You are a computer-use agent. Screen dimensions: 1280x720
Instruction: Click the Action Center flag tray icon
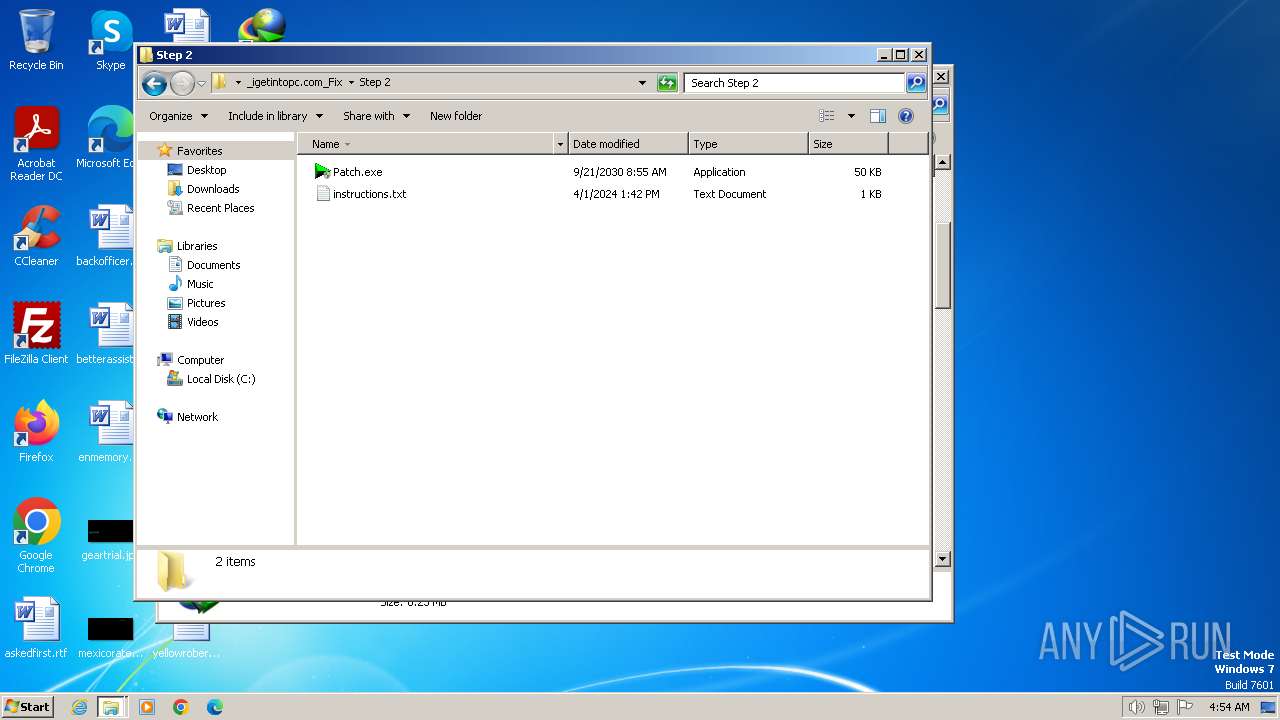[x=1186, y=707]
